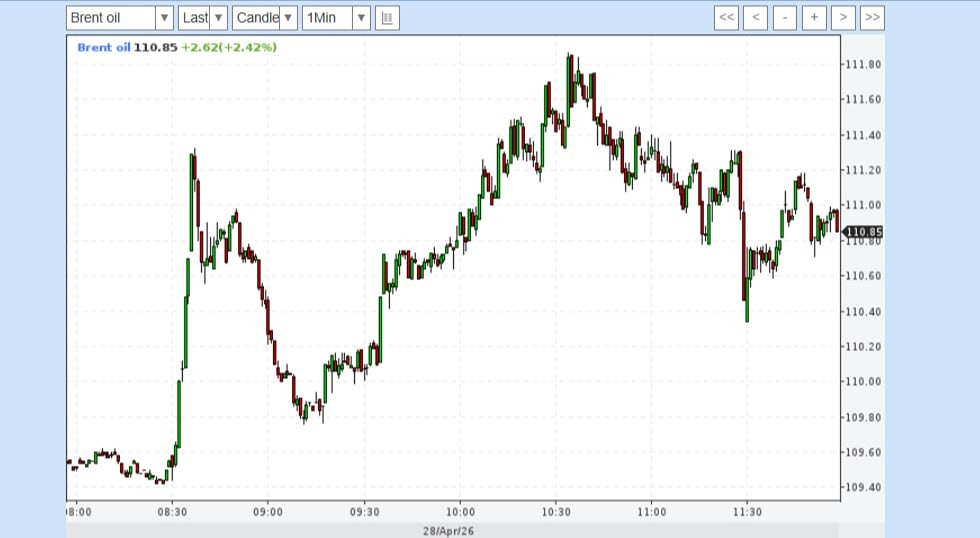Step chart back with < button
The height and width of the screenshot is (538, 980).
[755, 17]
